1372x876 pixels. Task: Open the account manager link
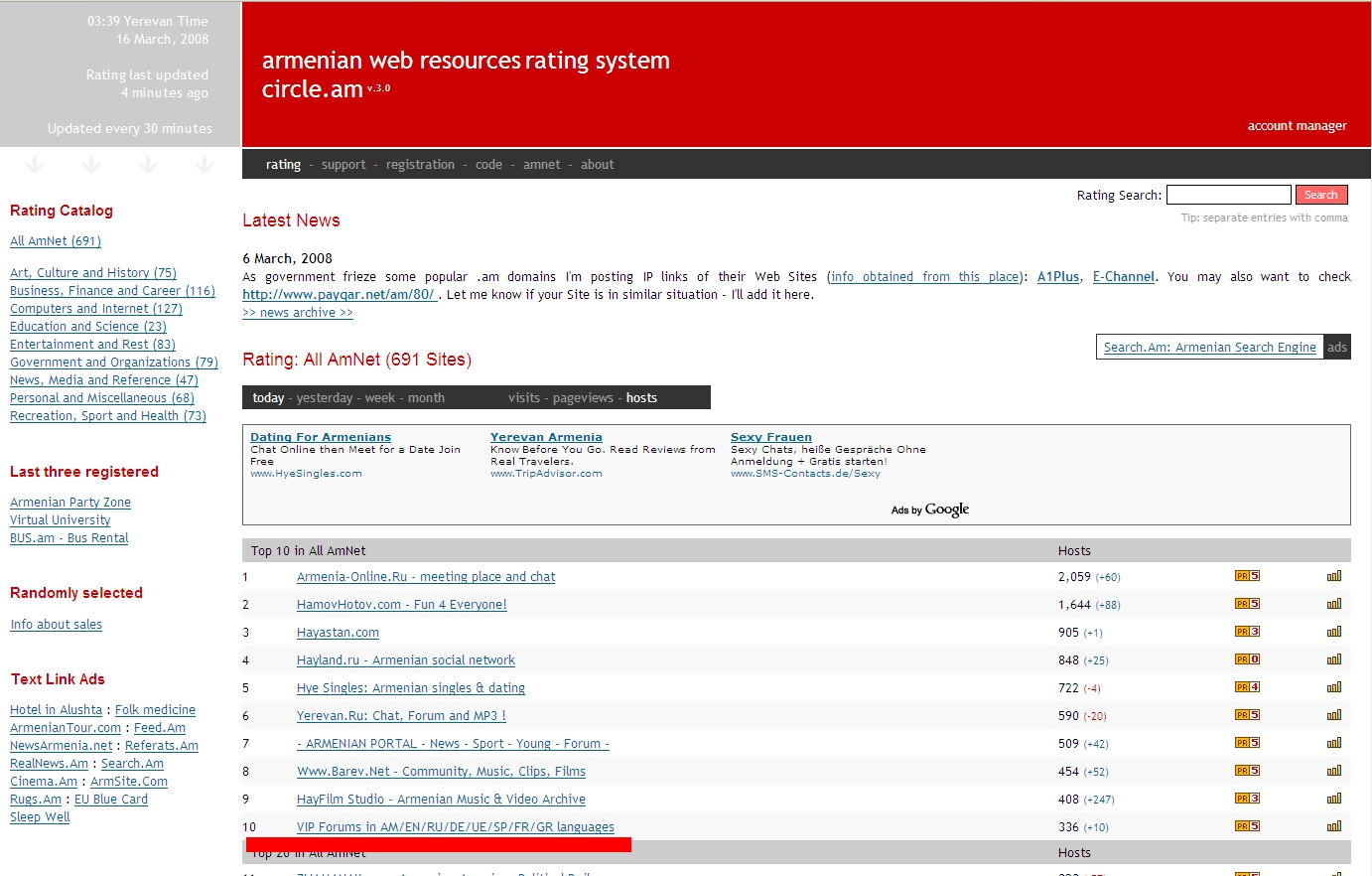tap(1297, 126)
